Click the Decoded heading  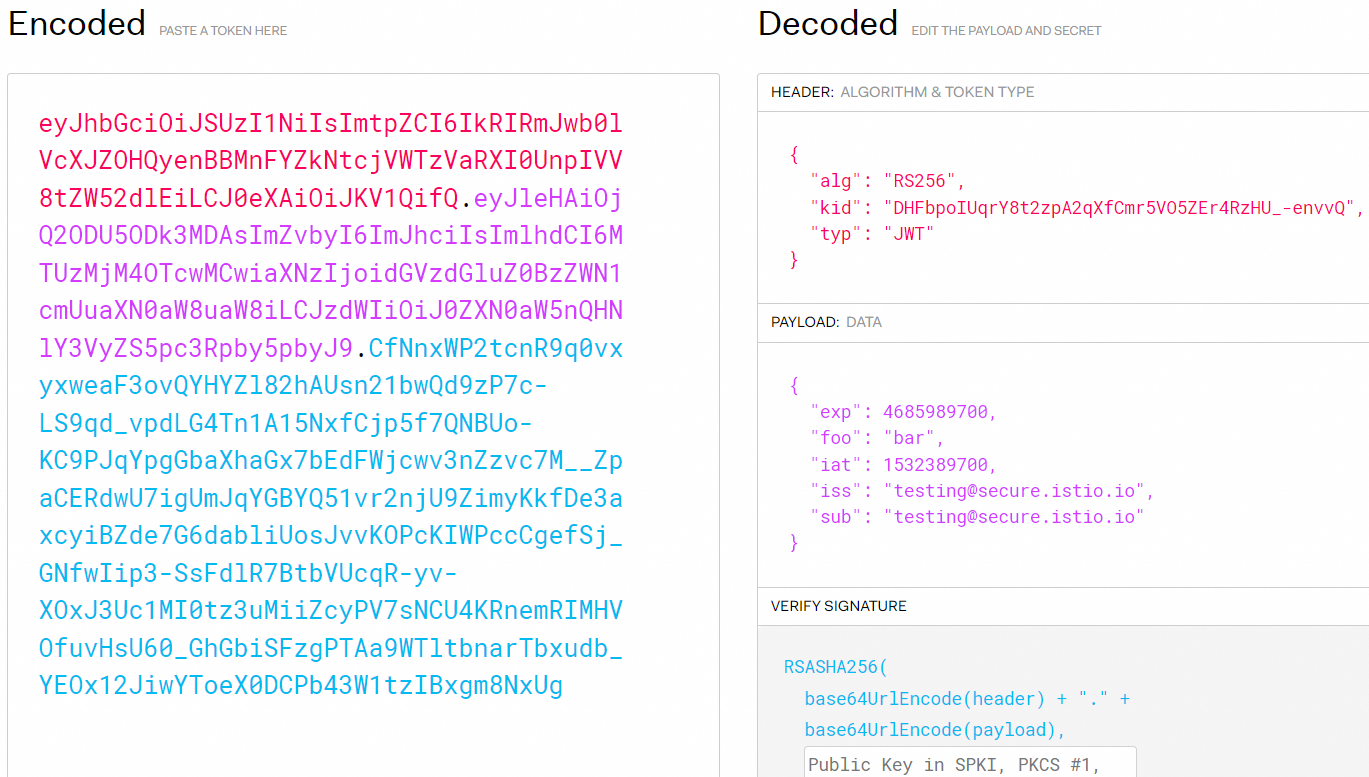[x=828, y=23]
